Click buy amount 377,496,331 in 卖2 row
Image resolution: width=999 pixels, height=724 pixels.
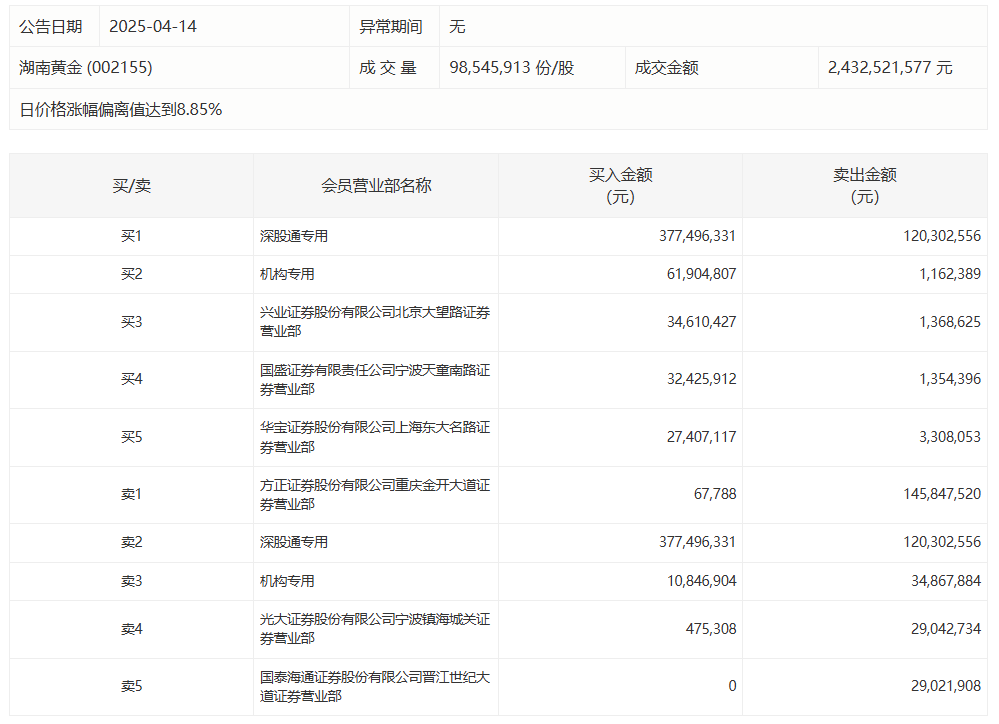697,542
